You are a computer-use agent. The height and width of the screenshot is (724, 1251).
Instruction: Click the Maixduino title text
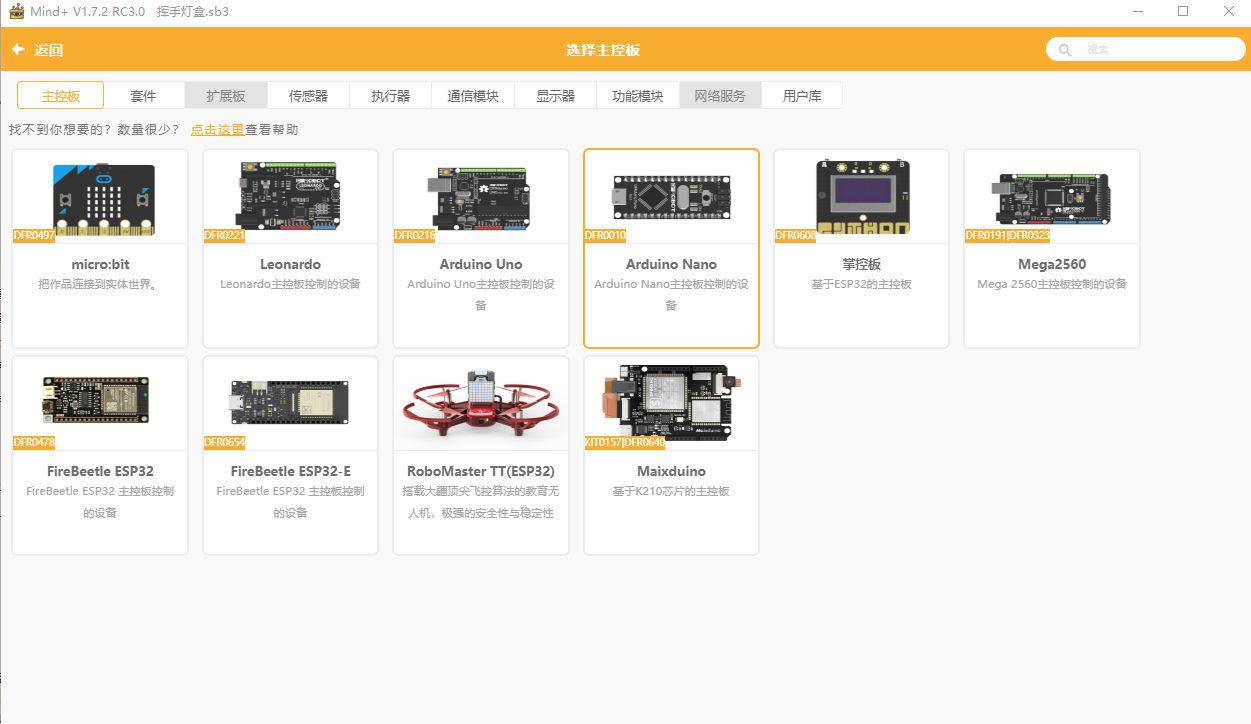671,471
